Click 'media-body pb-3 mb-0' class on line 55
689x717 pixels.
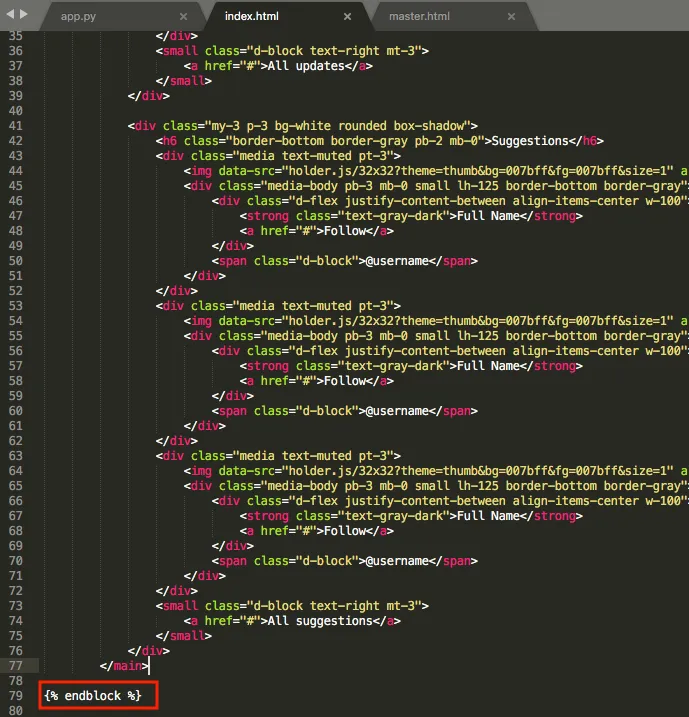[337, 336]
